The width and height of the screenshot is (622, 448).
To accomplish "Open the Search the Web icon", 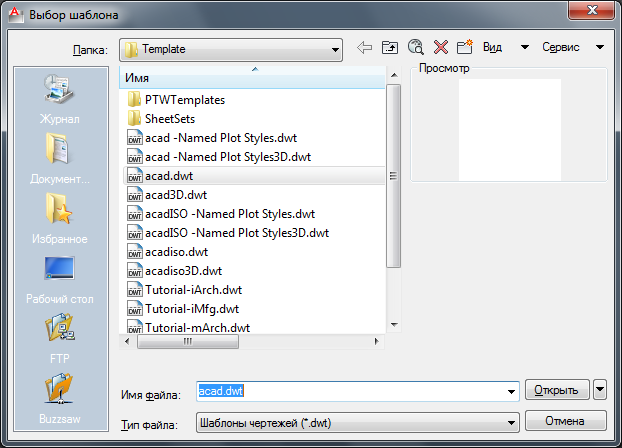I will click(x=415, y=47).
